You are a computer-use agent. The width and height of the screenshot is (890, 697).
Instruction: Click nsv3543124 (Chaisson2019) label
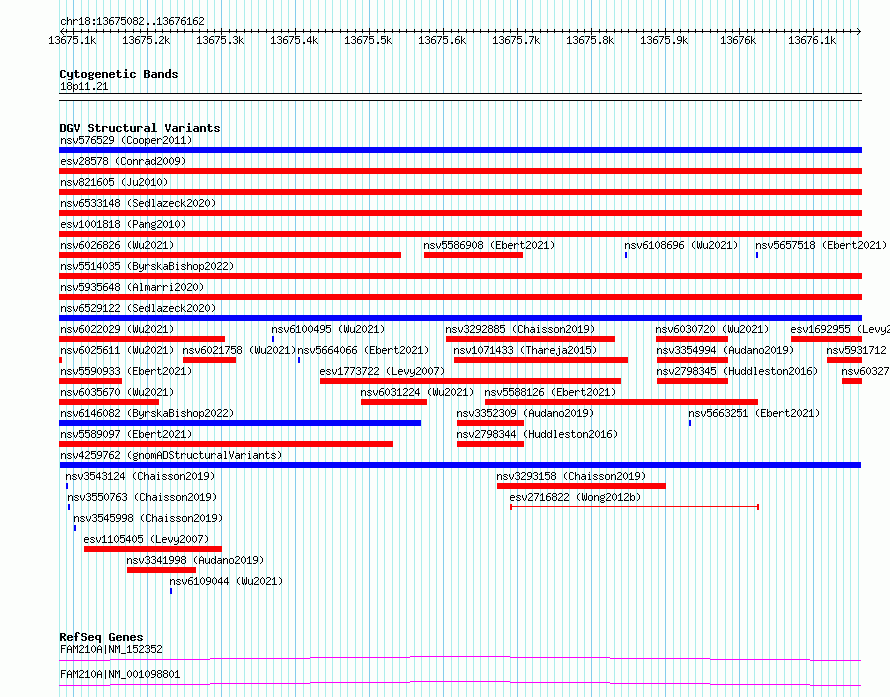[x=140, y=476]
